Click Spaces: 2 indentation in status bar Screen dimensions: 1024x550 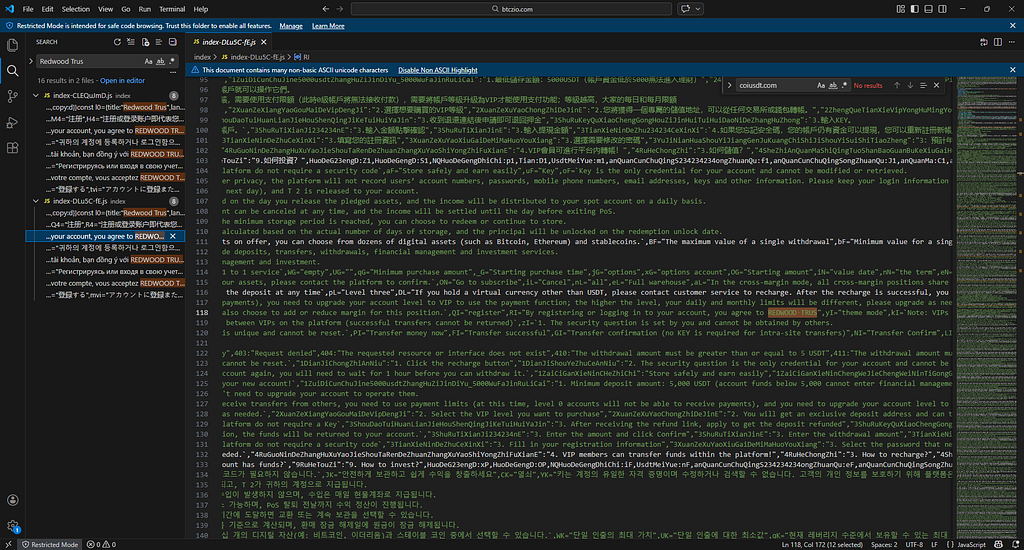pyautogui.click(x=884, y=545)
